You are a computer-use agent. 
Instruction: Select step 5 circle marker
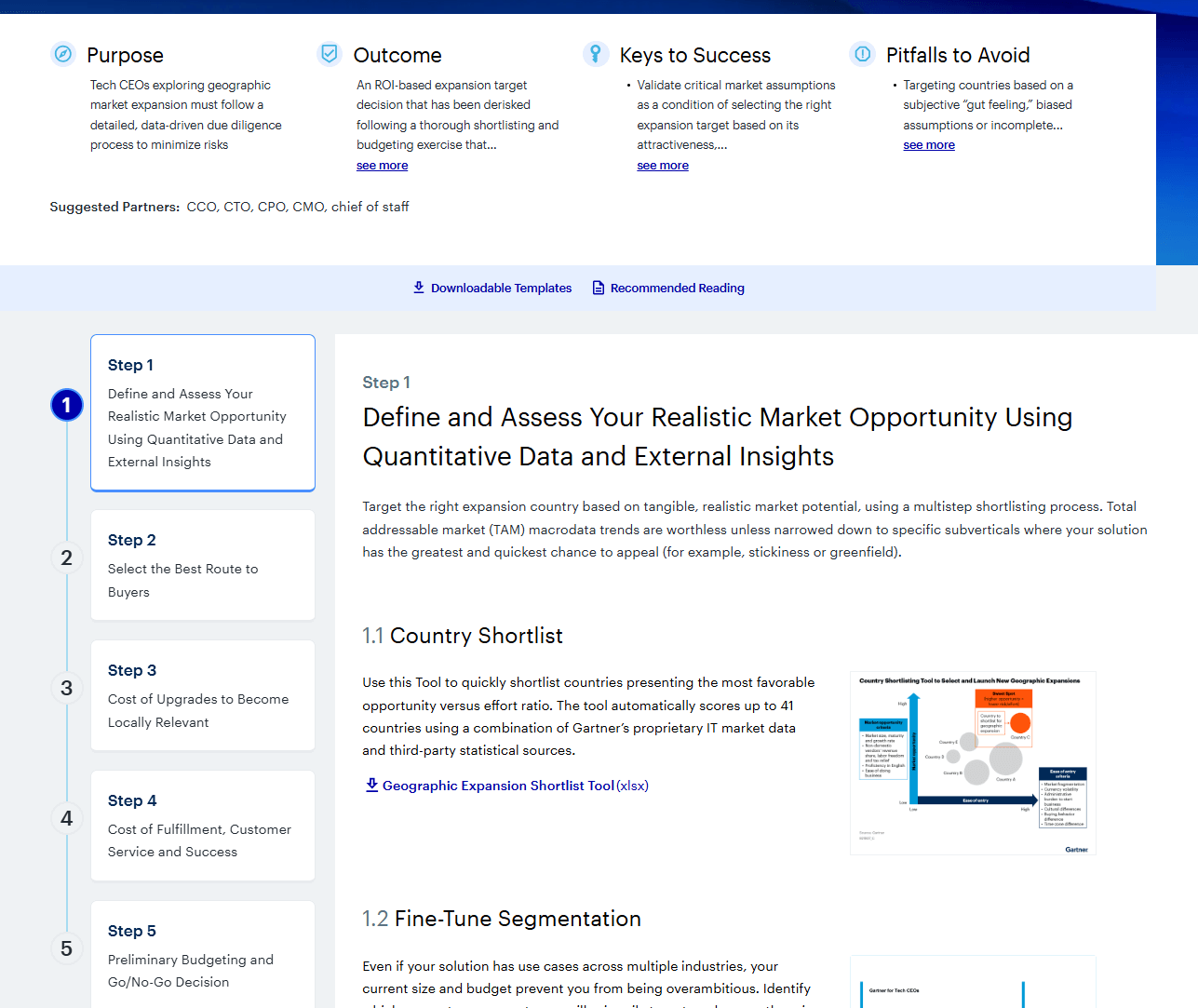[67, 948]
